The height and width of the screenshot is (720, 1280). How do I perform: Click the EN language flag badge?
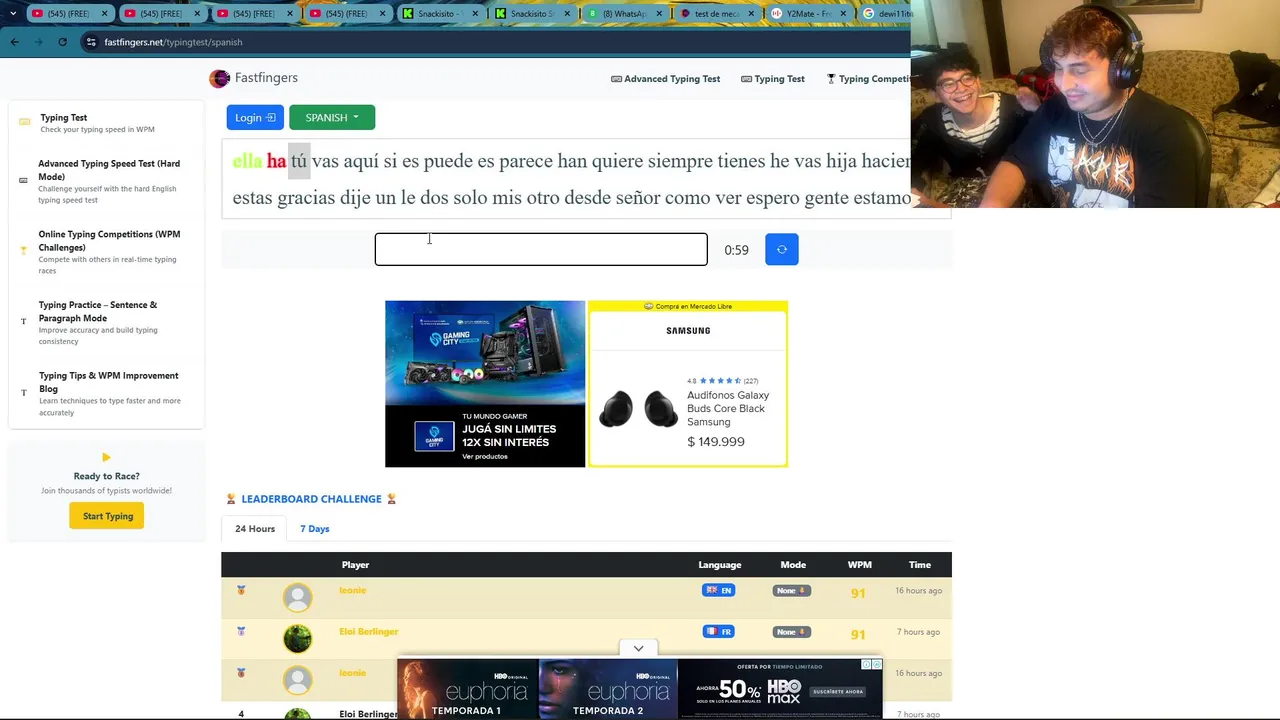718,590
